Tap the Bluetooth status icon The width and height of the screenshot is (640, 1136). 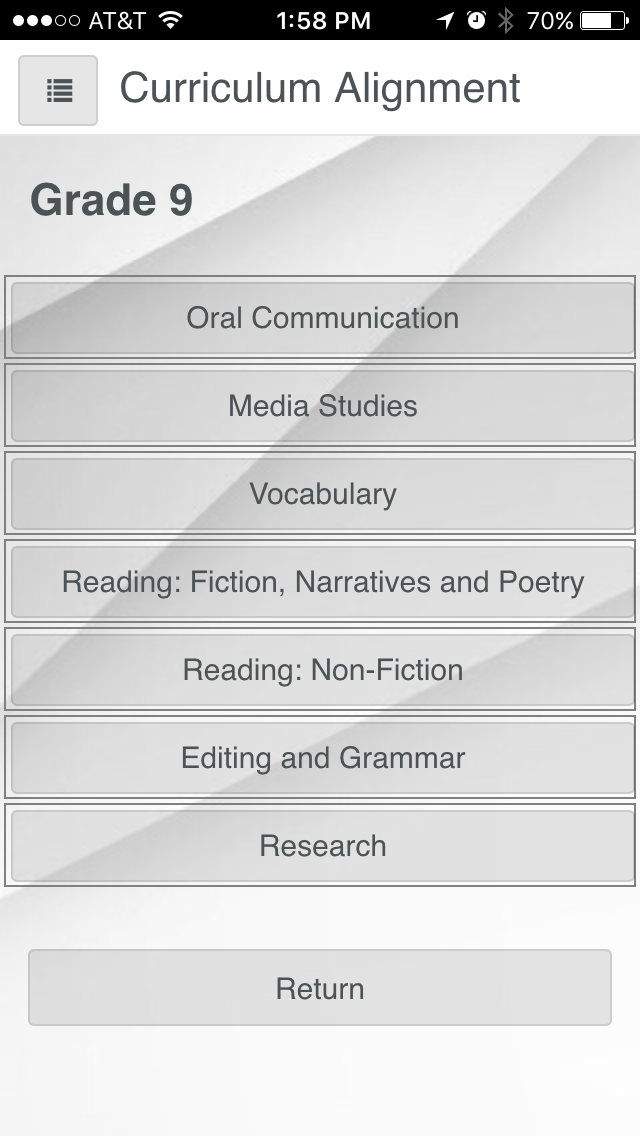tap(506, 20)
